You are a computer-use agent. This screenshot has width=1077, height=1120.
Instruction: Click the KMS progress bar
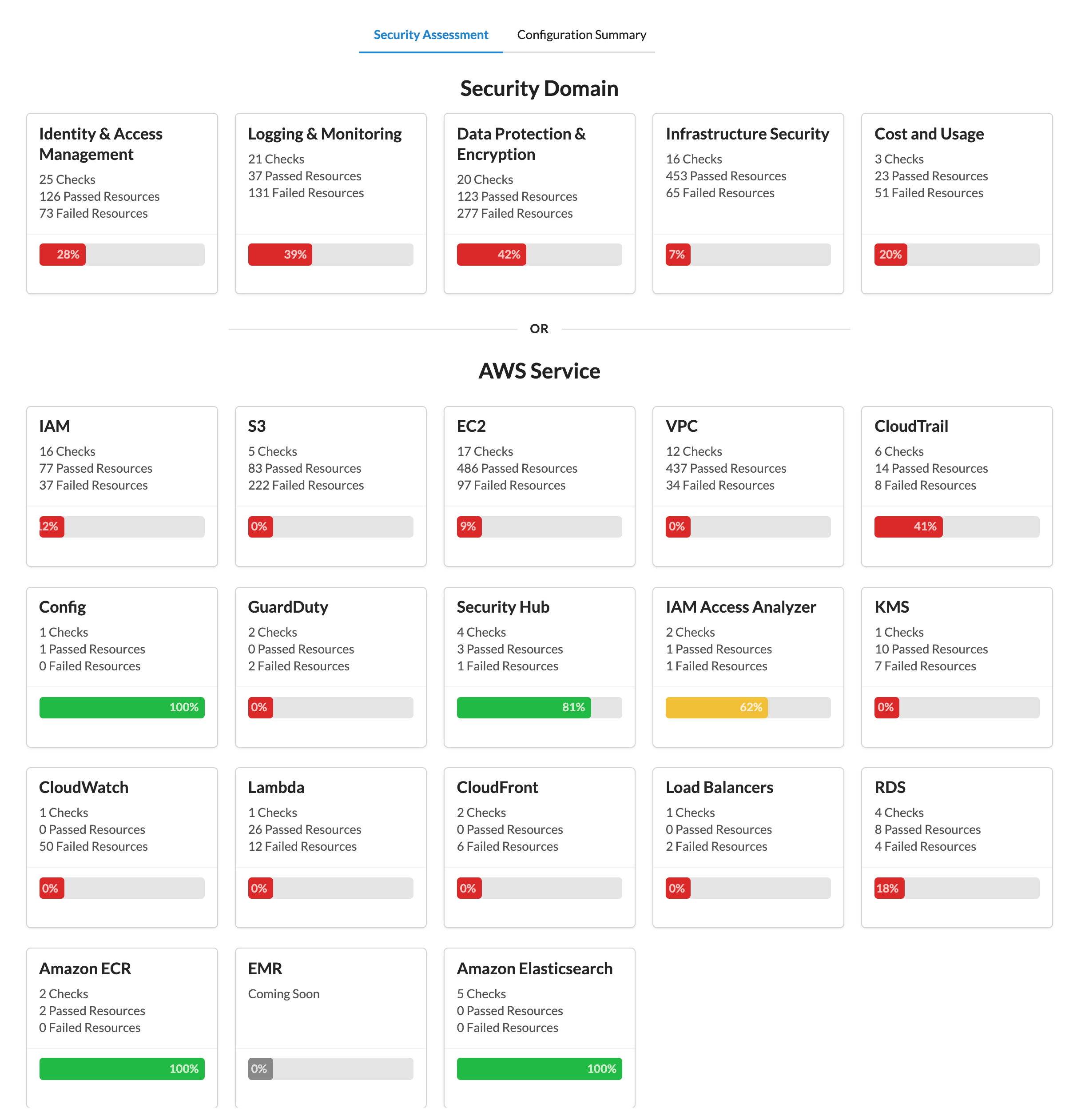click(x=957, y=707)
